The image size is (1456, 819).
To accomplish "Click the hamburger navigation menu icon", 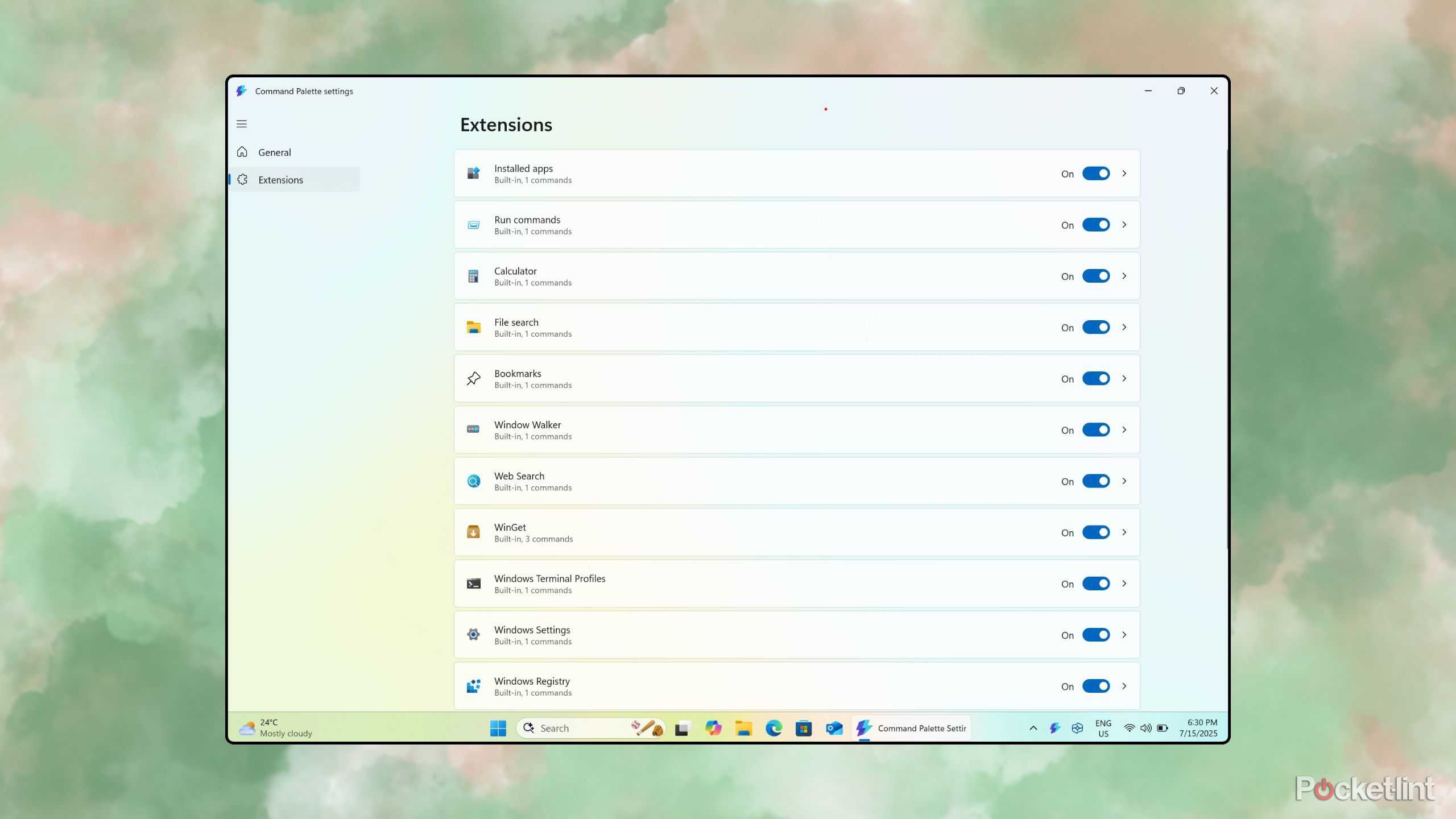I will pos(242,124).
